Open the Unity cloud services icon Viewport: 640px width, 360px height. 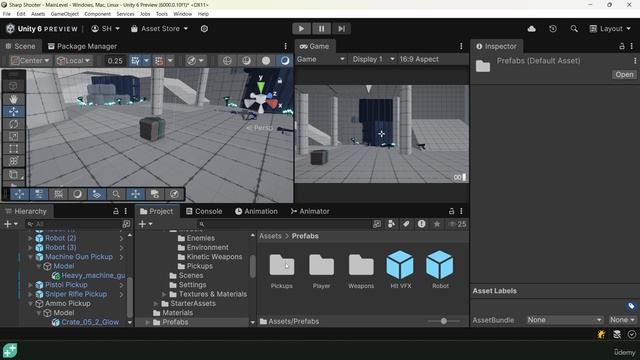(x=531, y=29)
